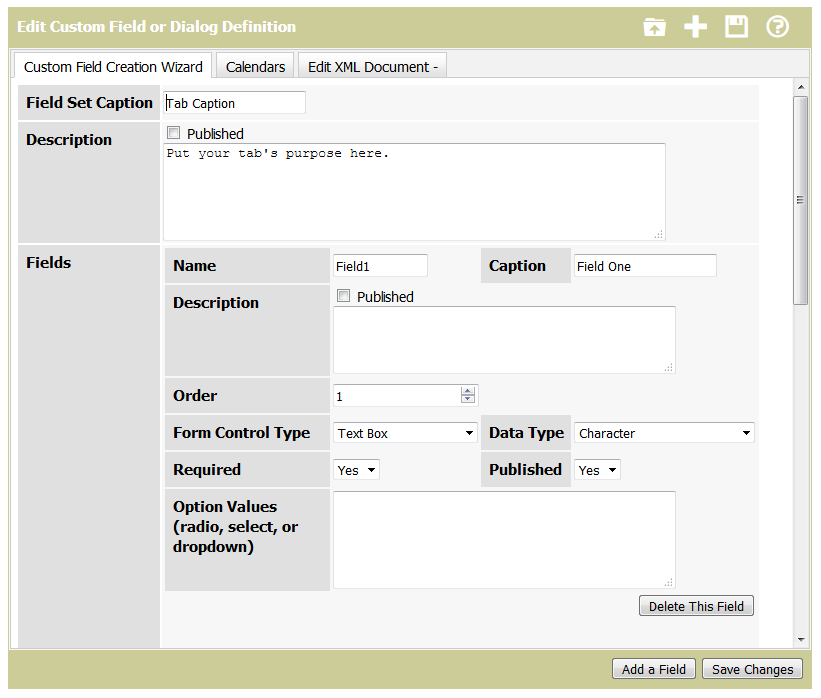Viewport: 821px width, 698px height.
Task: Open help via question mark icon
Action: (x=777, y=27)
